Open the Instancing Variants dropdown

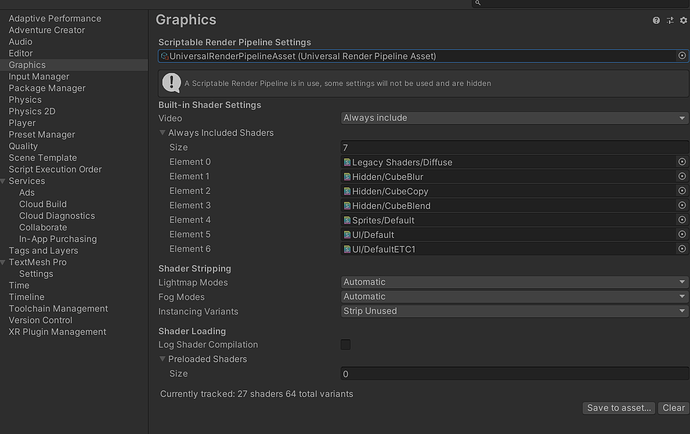[x=514, y=311]
